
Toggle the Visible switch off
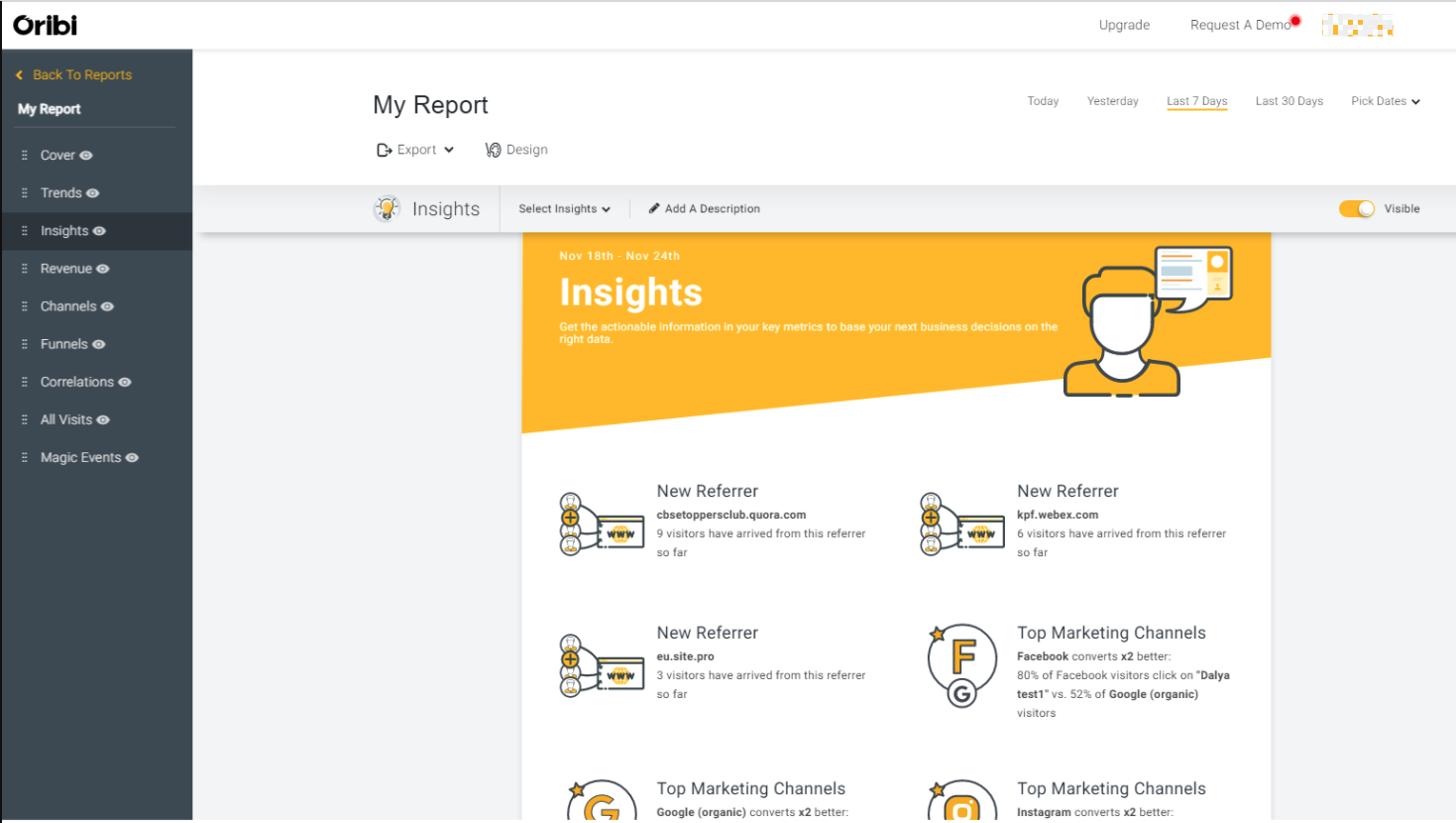pos(1357,208)
